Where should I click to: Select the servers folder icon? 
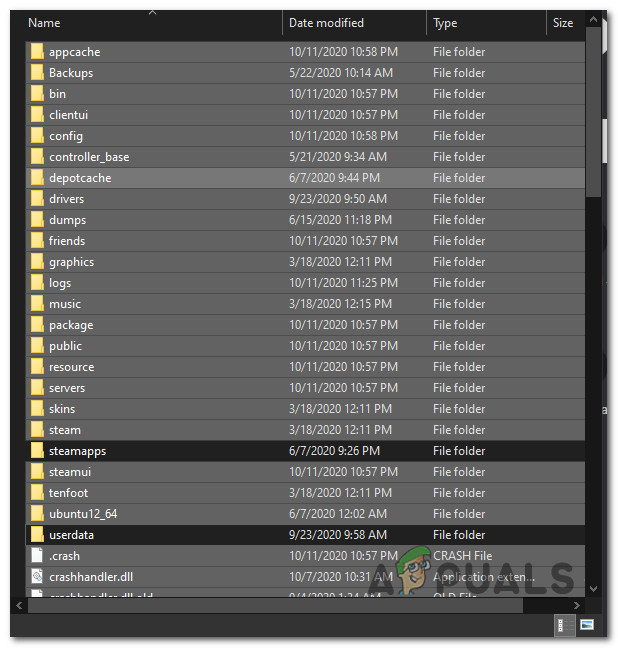(x=37, y=388)
